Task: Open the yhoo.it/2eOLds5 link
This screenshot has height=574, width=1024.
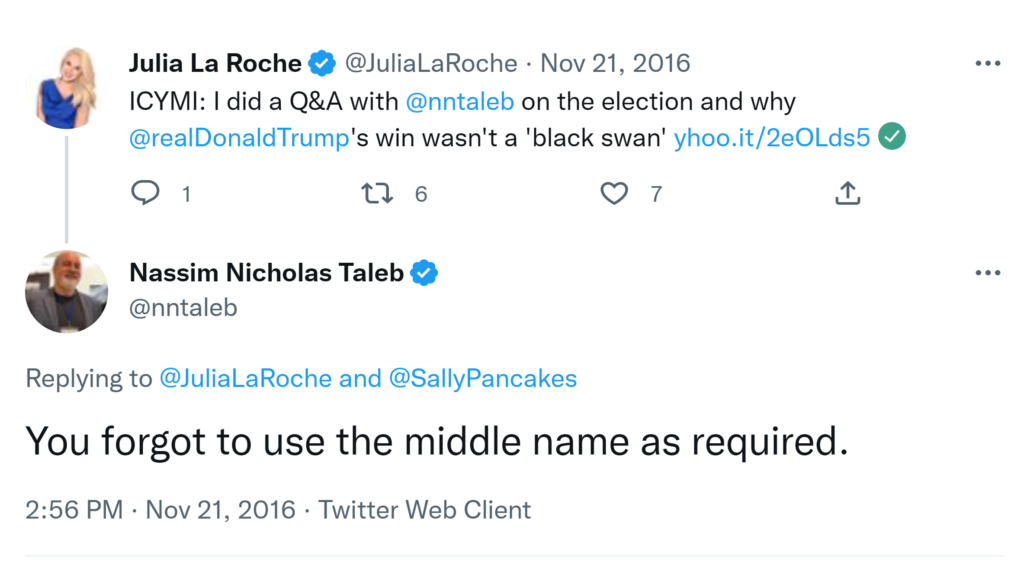Action: point(771,138)
